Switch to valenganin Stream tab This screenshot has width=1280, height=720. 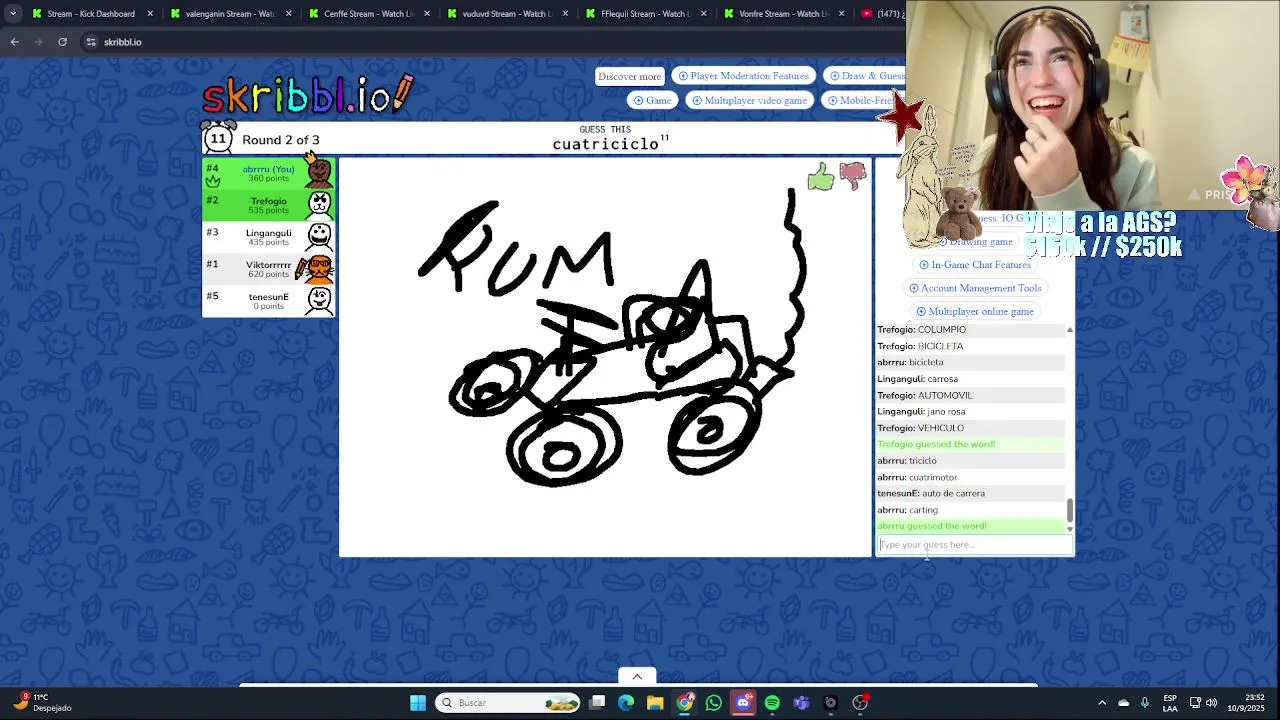[x=229, y=14]
